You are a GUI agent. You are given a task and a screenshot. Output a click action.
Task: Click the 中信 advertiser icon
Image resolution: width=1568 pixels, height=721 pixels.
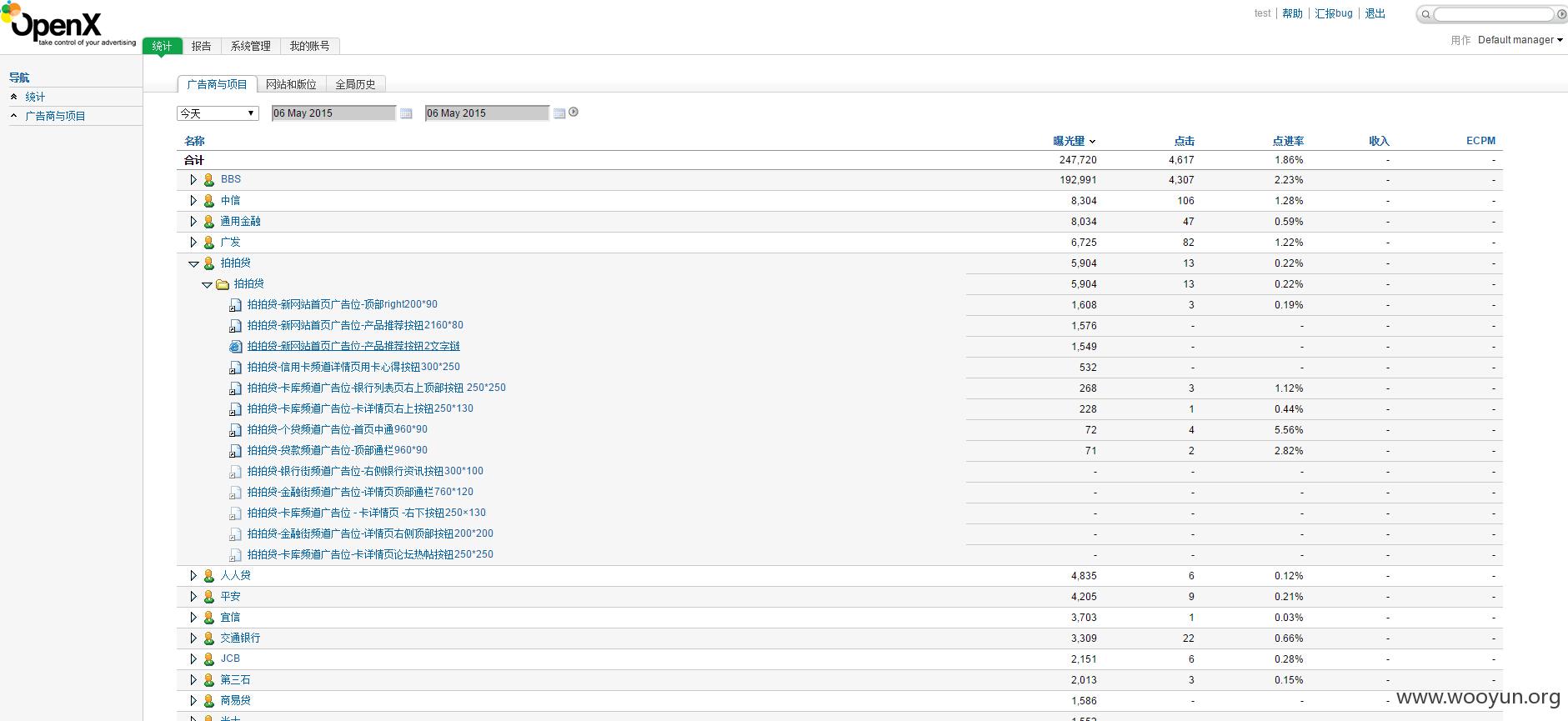[x=209, y=201]
